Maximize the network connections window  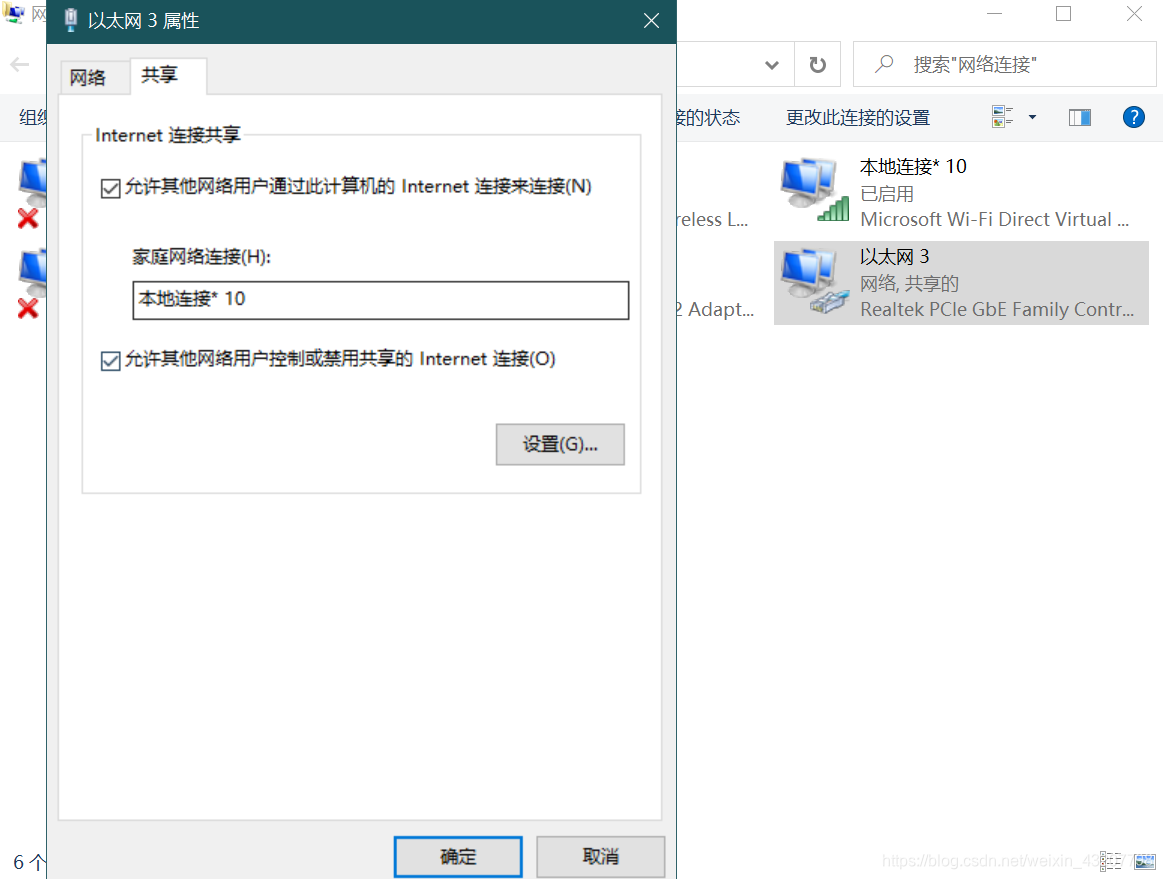coord(1063,13)
